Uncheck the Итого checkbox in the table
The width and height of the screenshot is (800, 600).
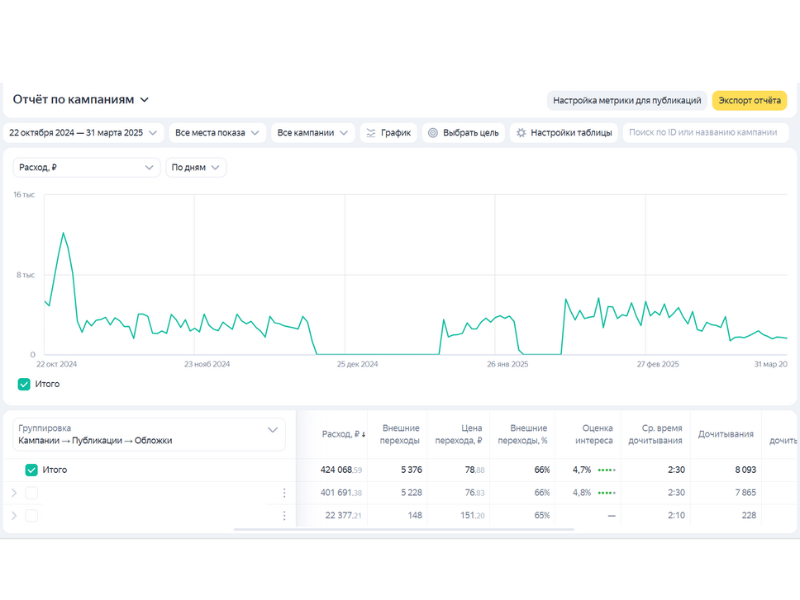[32, 470]
